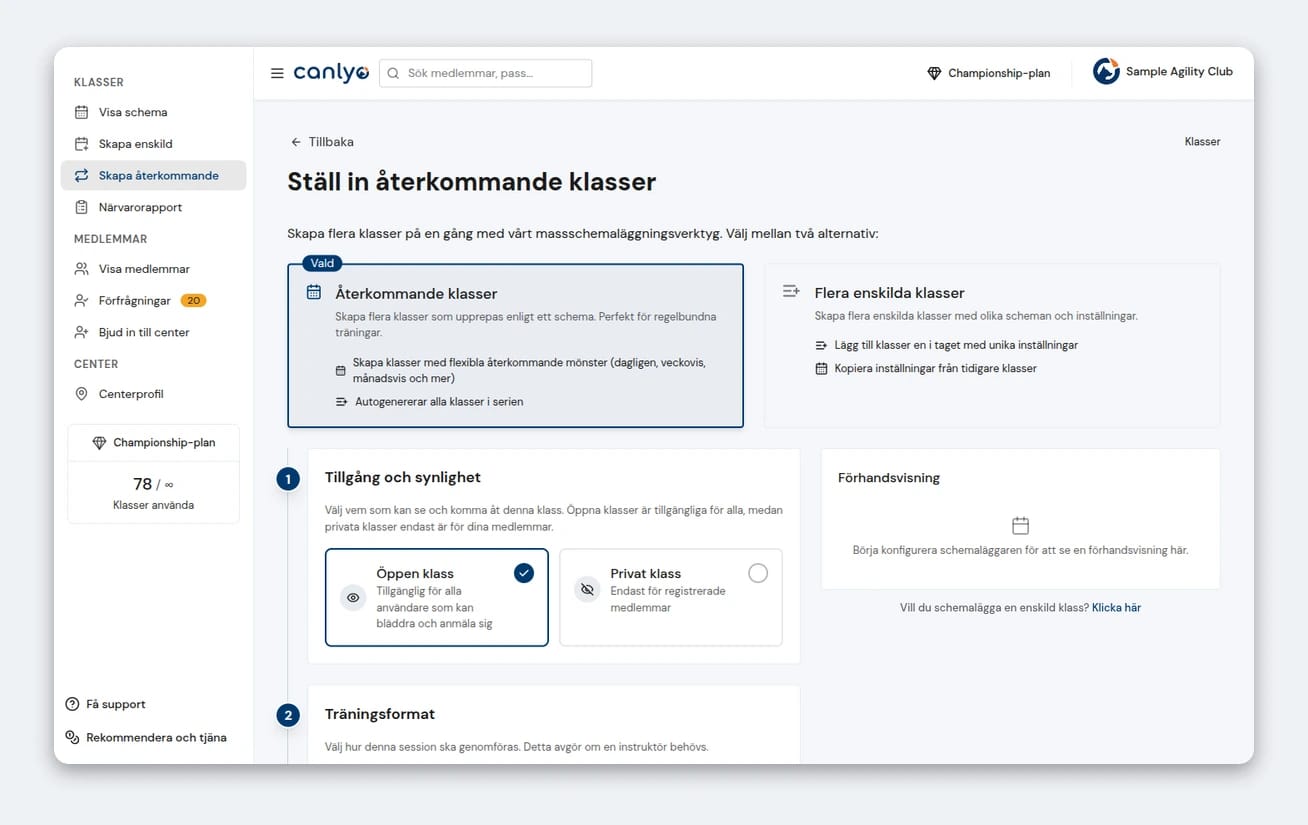
Task: Click the Canlyo logo
Action: (x=331, y=73)
